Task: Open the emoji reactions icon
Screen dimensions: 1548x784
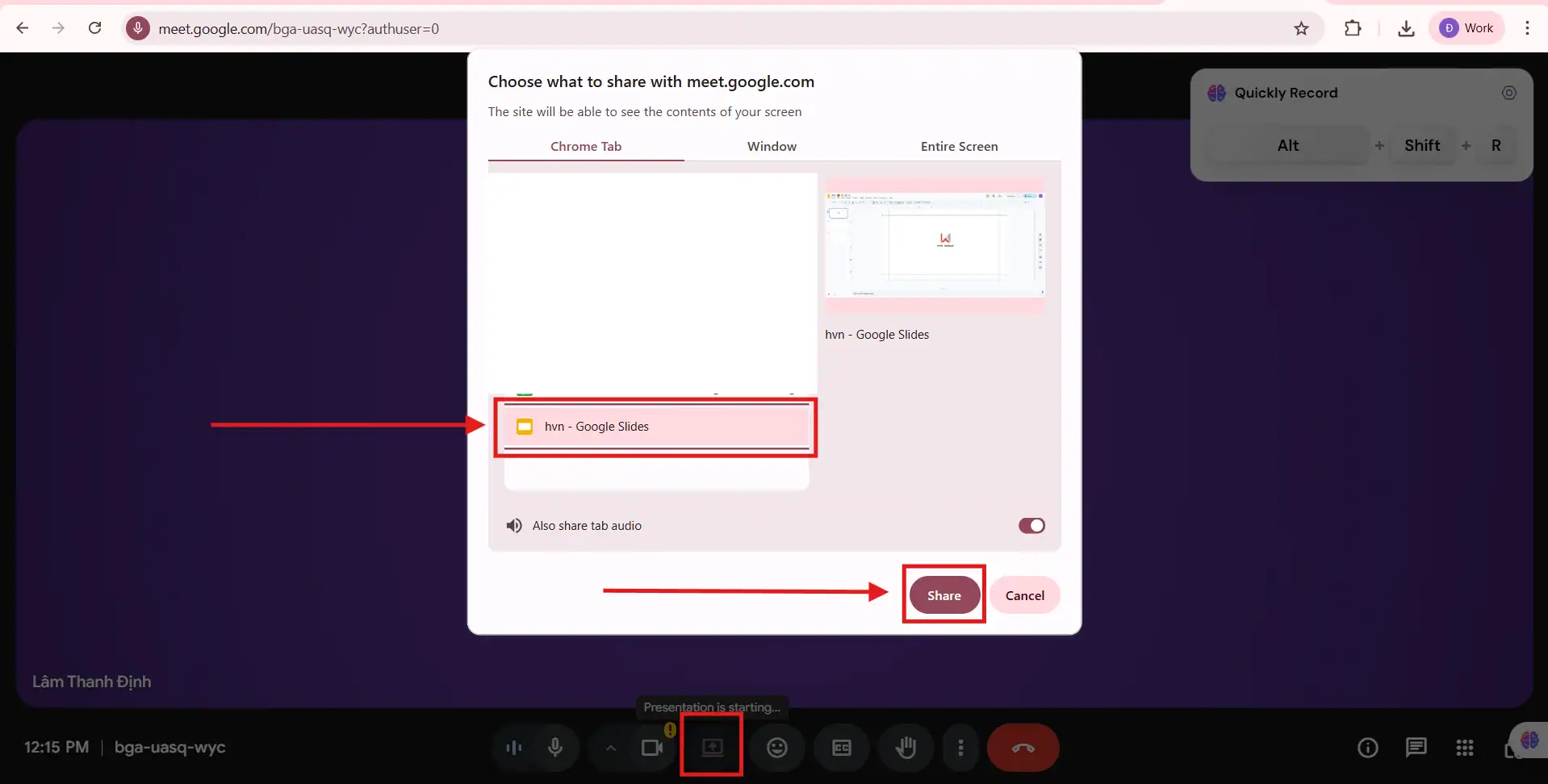Action: (x=776, y=748)
